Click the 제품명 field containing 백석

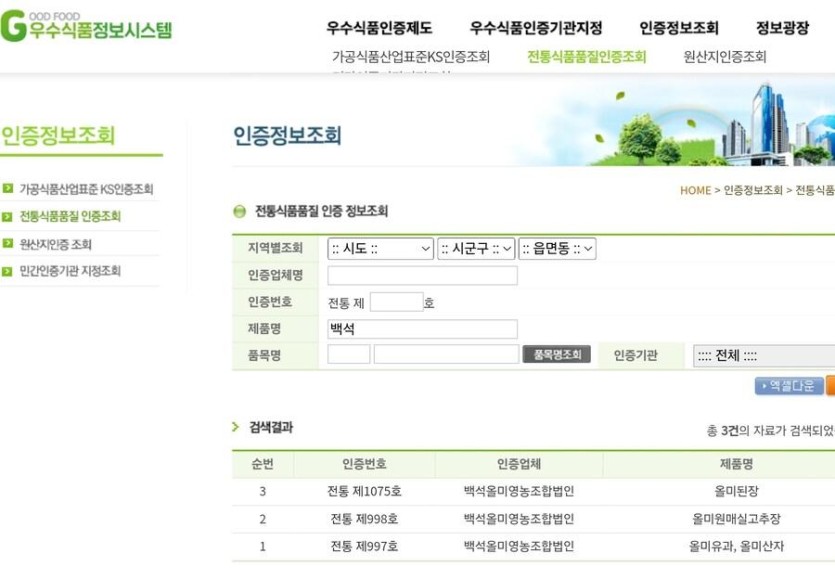point(422,329)
